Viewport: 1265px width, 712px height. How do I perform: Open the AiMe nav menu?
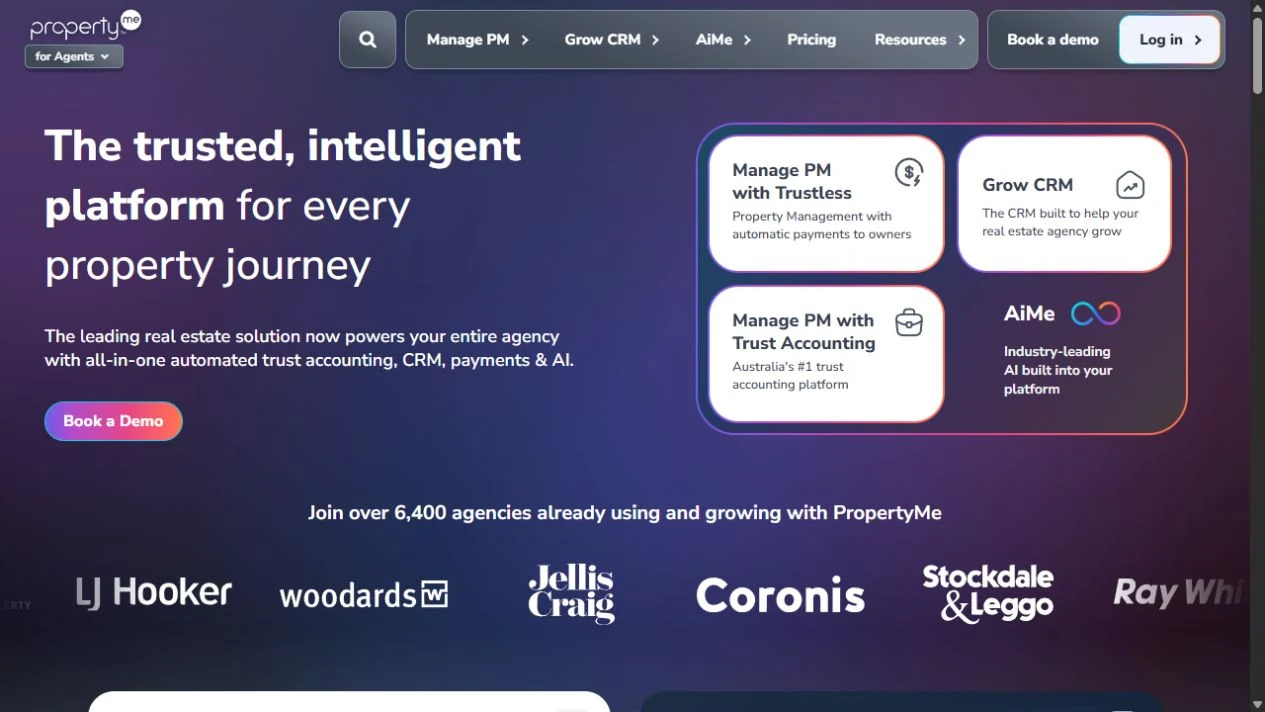click(724, 40)
